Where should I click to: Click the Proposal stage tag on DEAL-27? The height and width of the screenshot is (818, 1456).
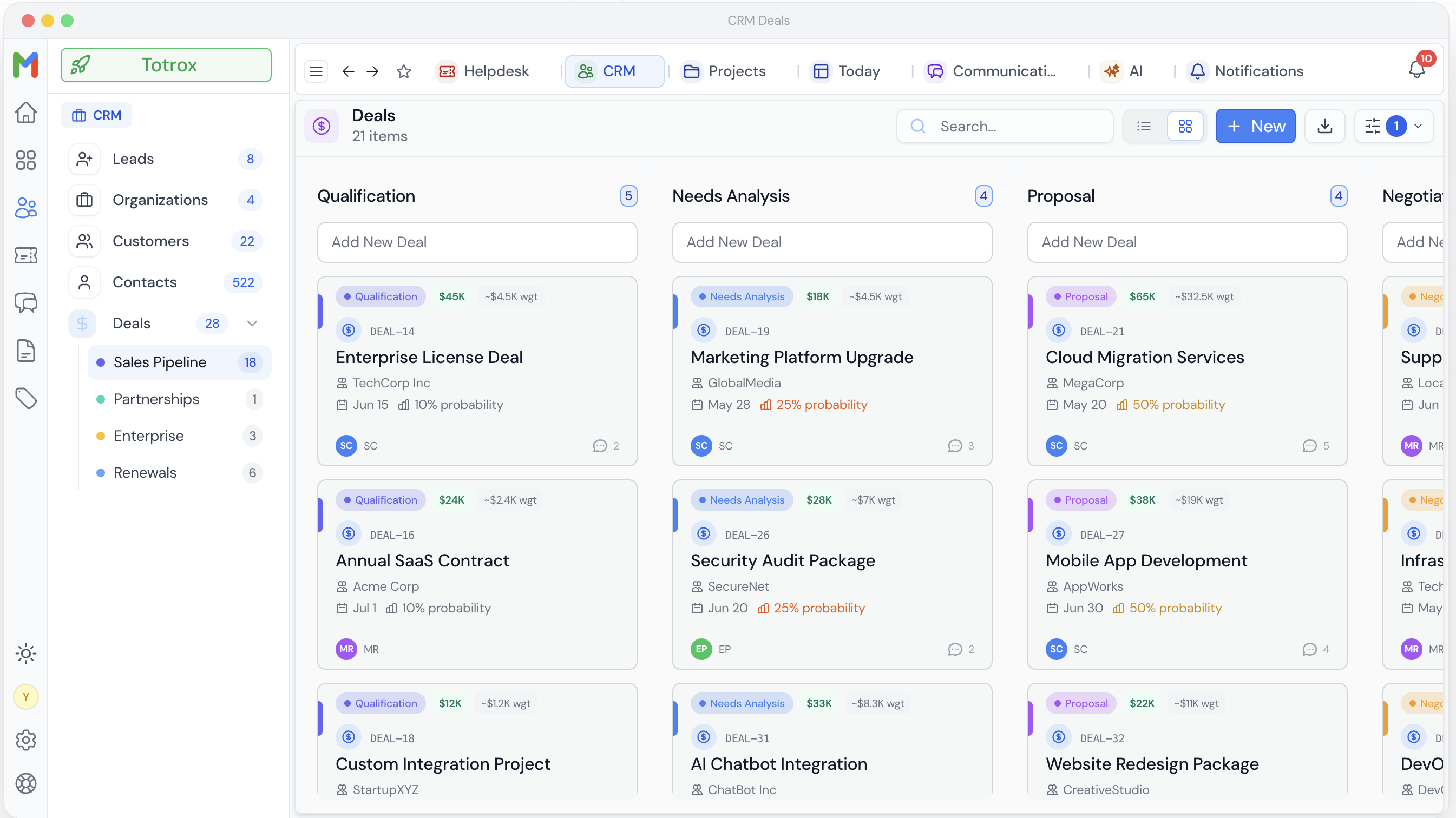(x=1081, y=500)
